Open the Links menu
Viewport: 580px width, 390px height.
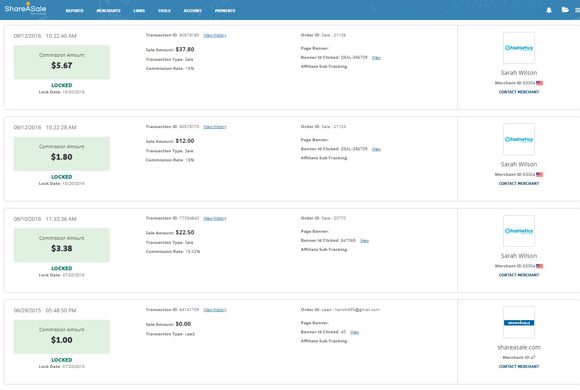click(139, 11)
